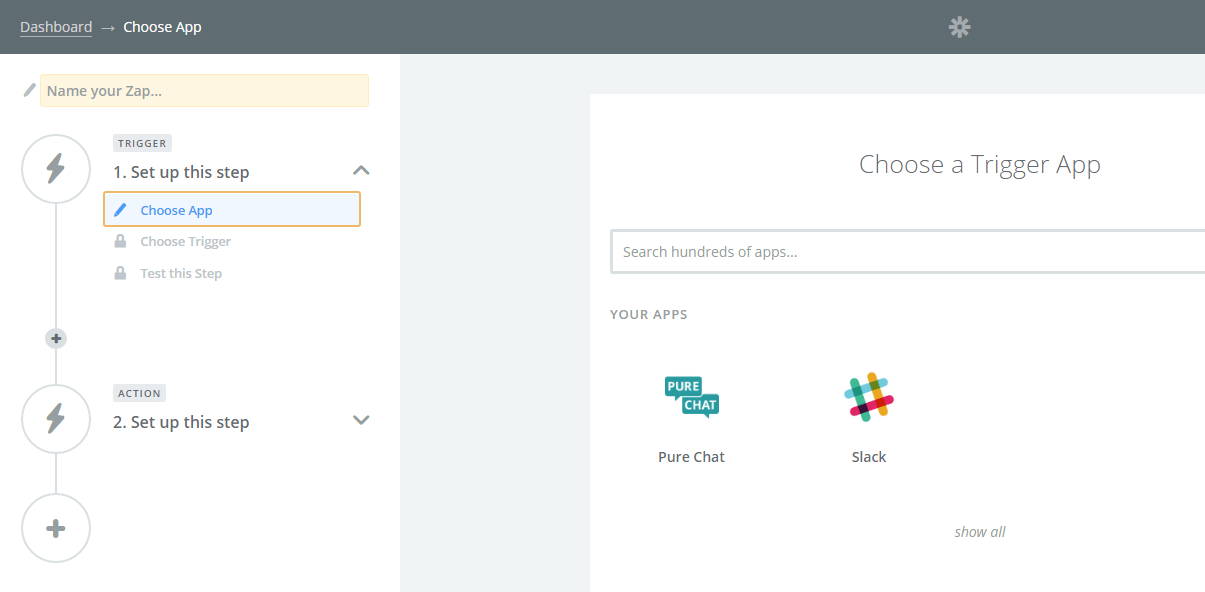Click the show all apps link
This screenshot has height=592, width=1205.
(980, 532)
